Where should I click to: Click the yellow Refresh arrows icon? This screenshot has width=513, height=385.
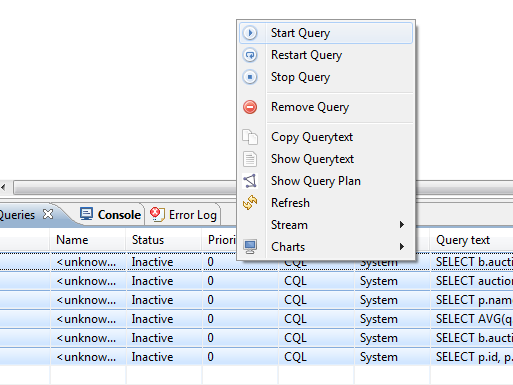(250, 203)
